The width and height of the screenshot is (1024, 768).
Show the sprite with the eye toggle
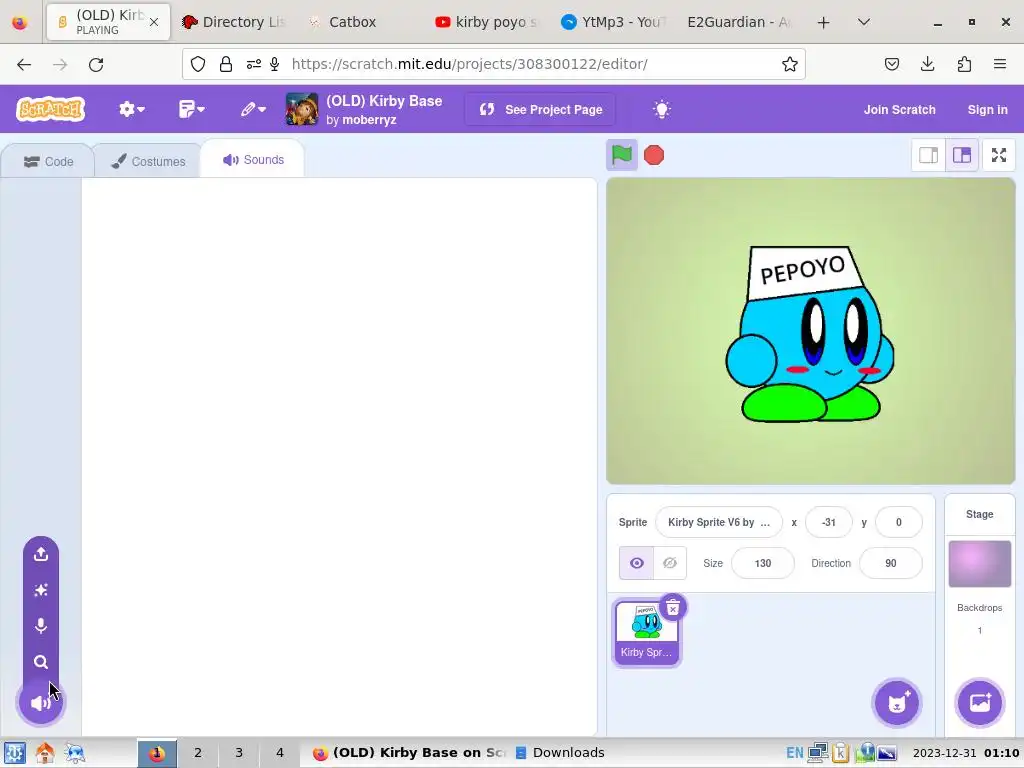[x=636, y=563]
